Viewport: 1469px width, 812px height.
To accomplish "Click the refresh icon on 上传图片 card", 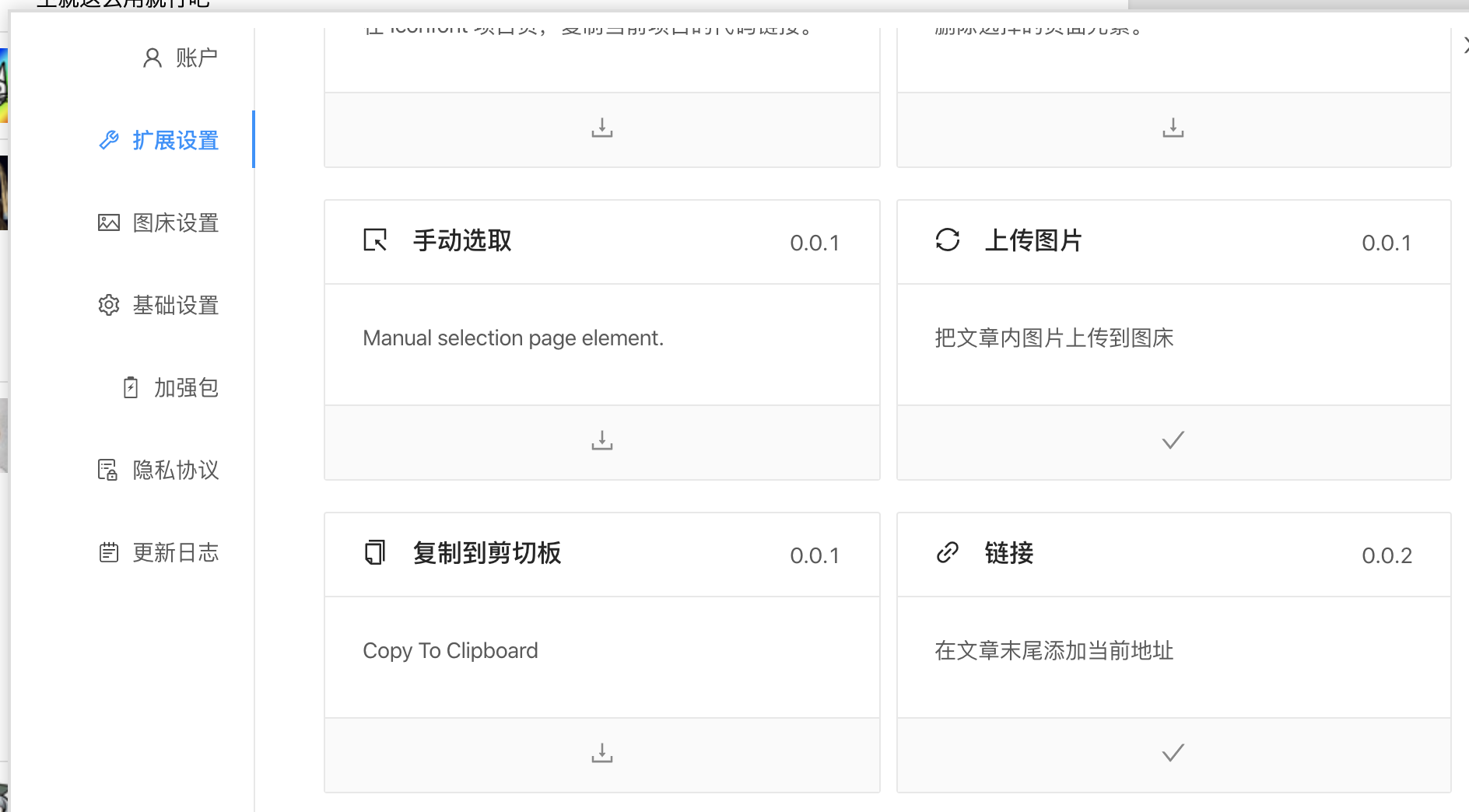I will [947, 241].
